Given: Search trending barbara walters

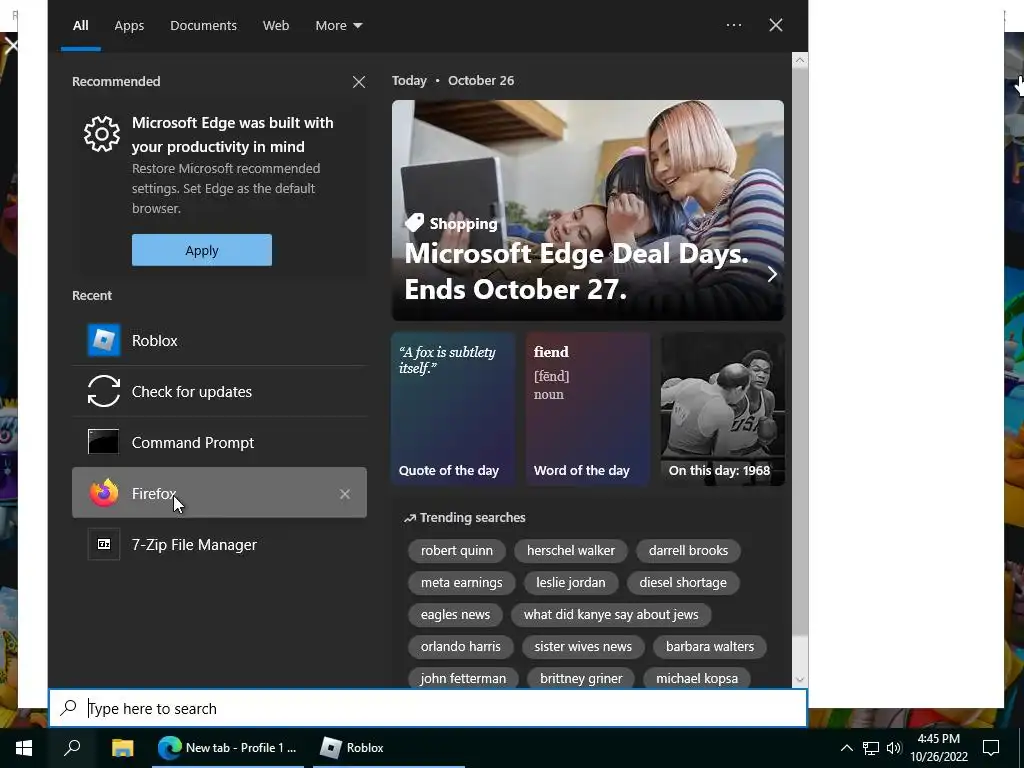Looking at the screenshot, I should point(710,647).
